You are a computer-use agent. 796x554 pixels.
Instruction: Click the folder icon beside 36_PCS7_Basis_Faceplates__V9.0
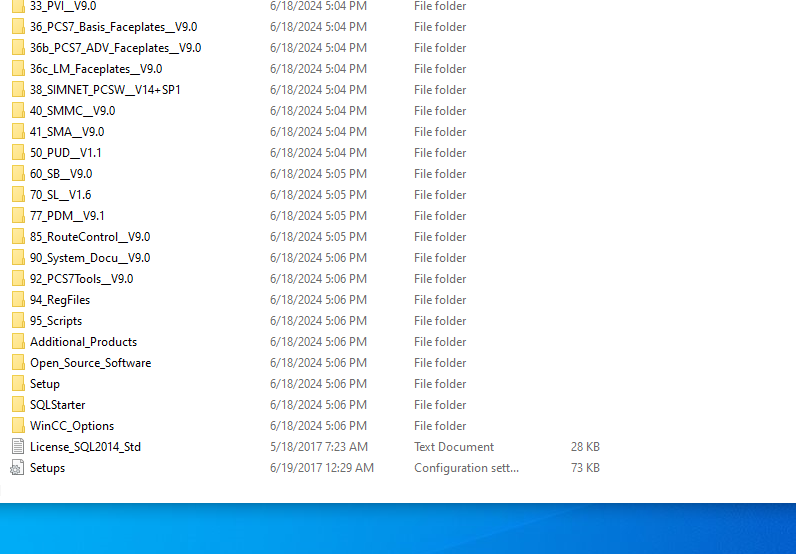(18, 26)
